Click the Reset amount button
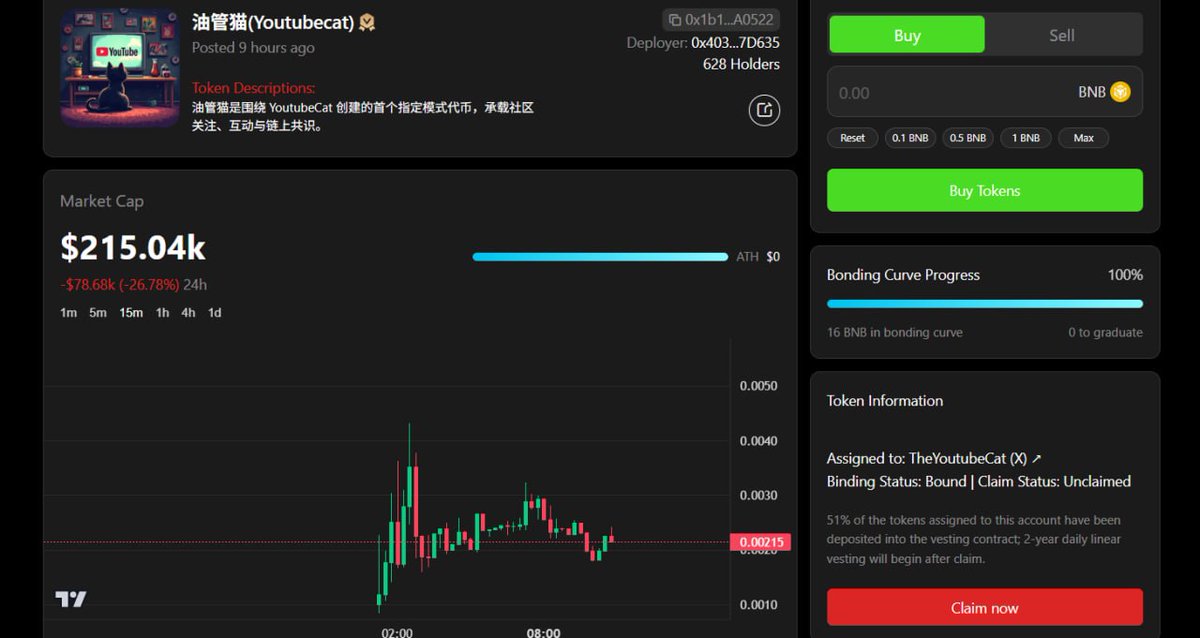This screenshot has width=1200, height=638. pos(853,138)
